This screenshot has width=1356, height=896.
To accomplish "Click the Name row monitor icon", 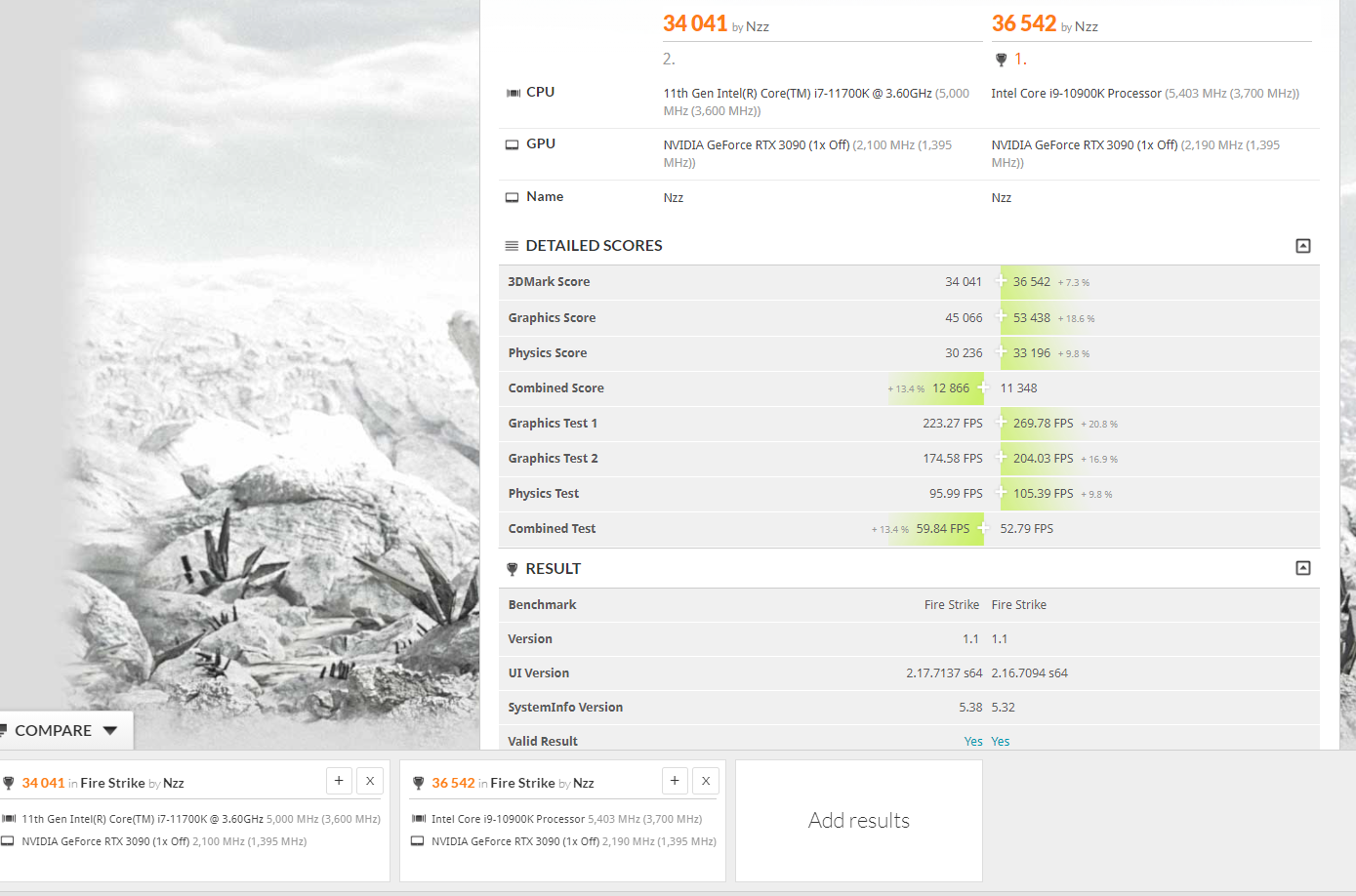I will [x=512, y=197].
